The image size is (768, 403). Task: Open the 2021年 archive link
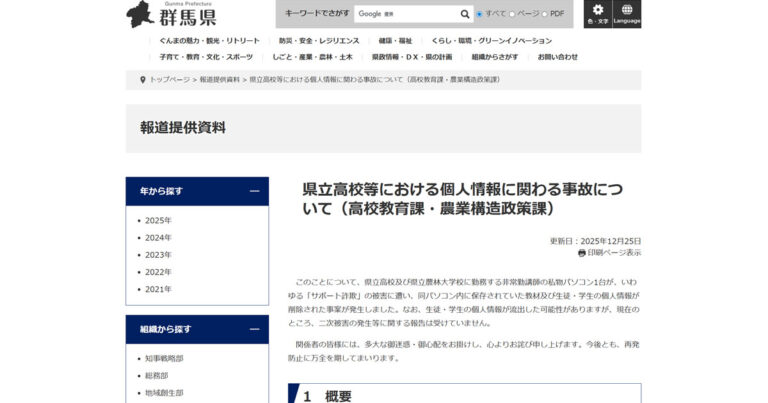point(158,289)
